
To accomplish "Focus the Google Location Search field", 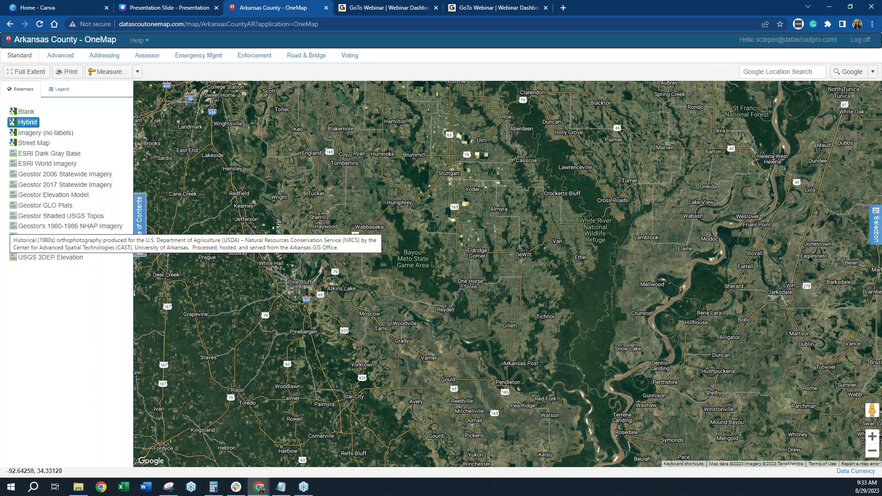I will pyautogui.click(x=782, y=71).
